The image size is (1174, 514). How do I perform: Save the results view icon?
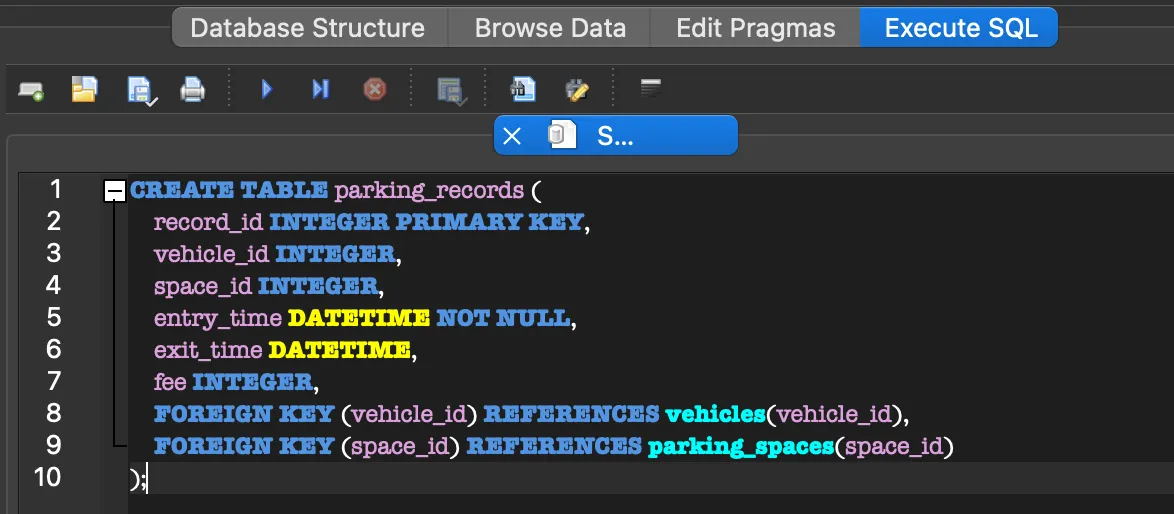(x=452, y=91)
